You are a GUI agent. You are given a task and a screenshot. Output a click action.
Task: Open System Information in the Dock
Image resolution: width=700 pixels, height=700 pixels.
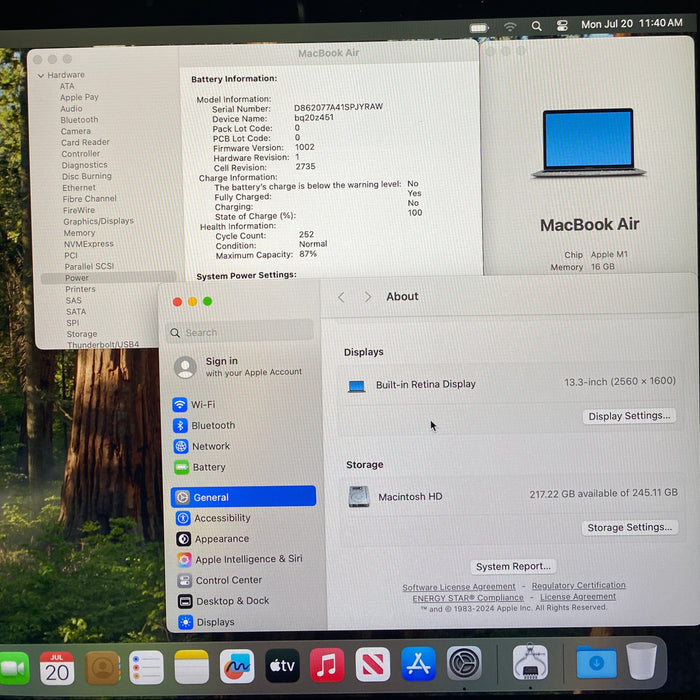coord(530,662)
